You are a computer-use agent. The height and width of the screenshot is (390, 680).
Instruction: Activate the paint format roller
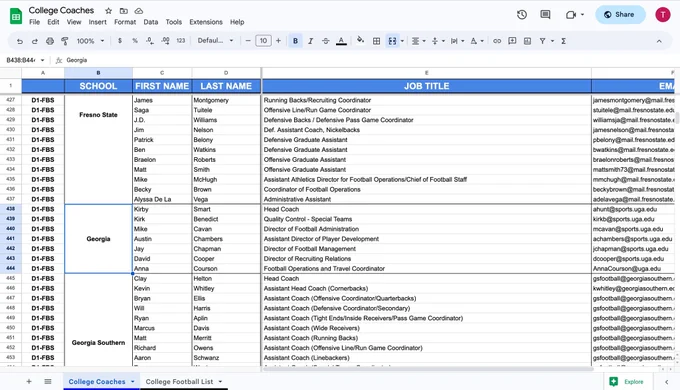(65, 41)
